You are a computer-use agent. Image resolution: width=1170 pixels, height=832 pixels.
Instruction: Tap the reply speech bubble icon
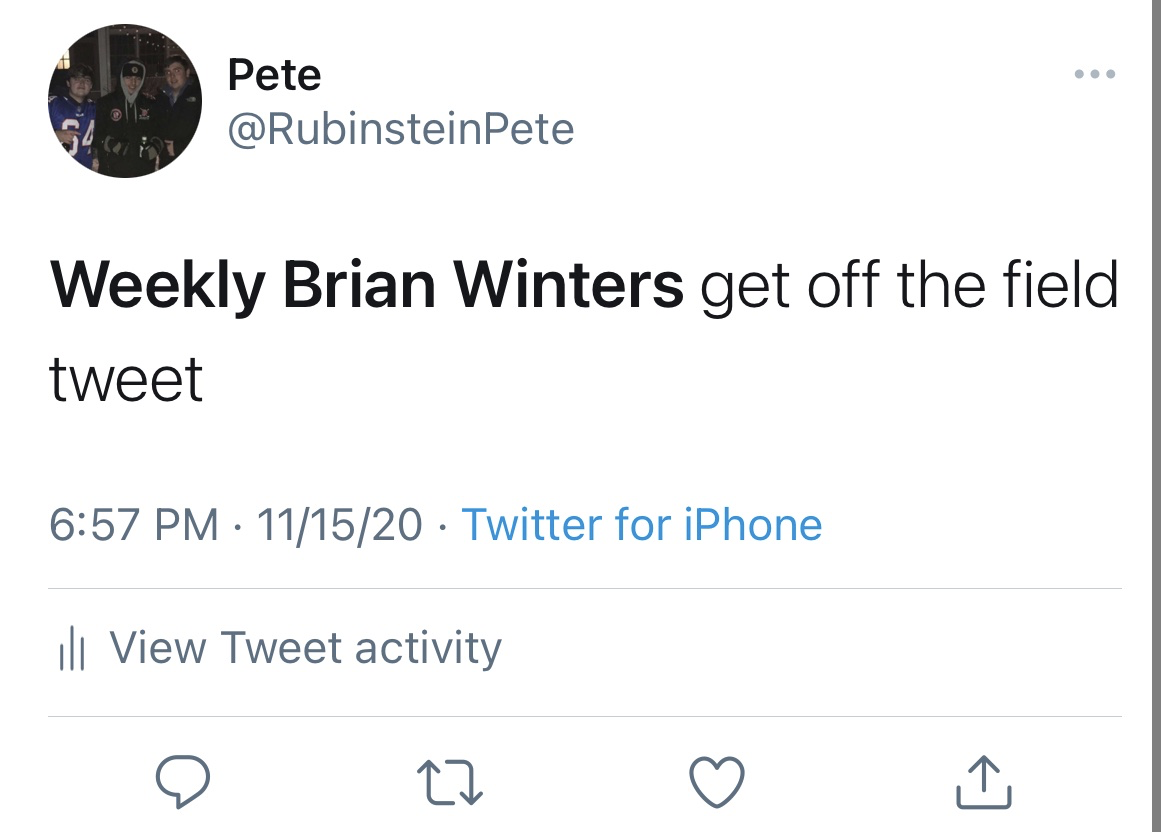click(183, 782)
